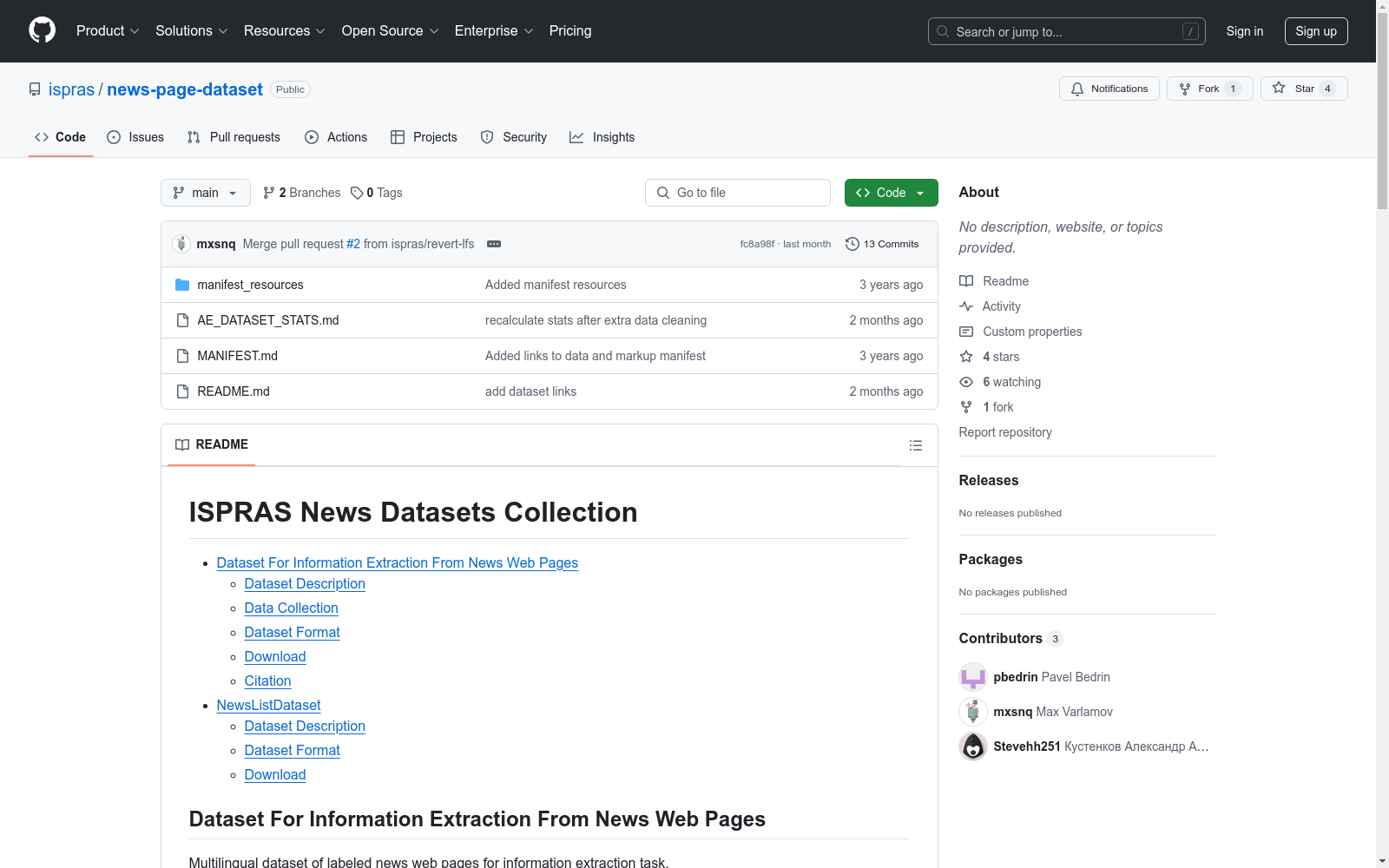View the 13 Commits history

[882, 244]
